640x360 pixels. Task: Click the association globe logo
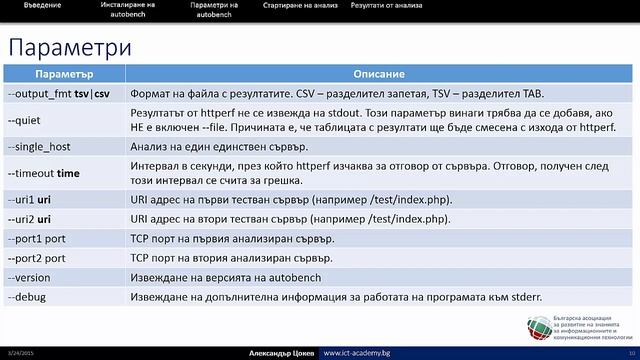tap(539, 328)
